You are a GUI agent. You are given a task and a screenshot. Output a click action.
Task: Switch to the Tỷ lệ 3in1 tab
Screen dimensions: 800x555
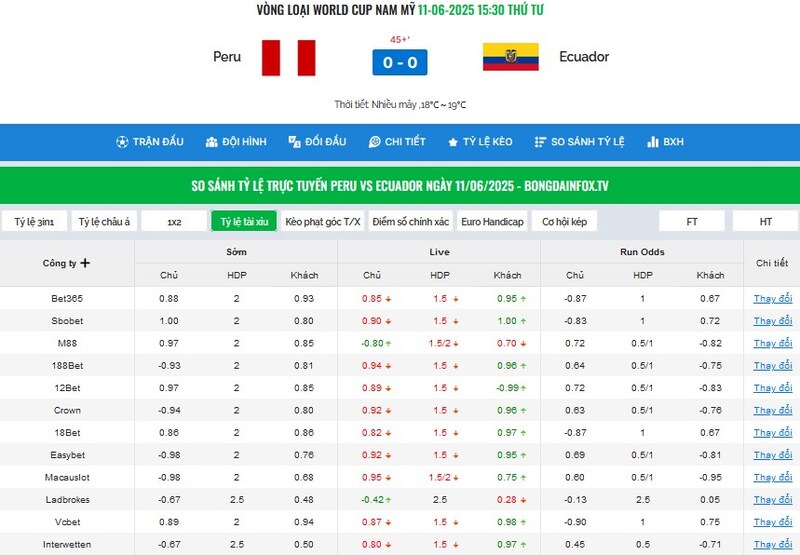[34, 221]
